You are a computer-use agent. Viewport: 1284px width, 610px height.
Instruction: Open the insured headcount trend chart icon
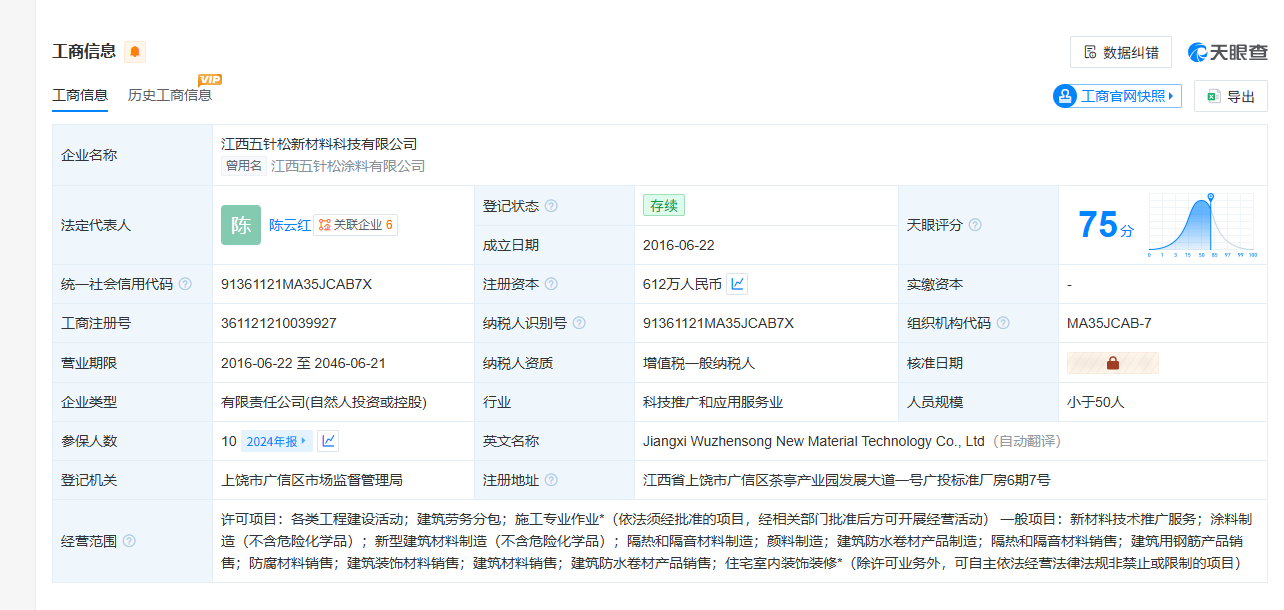point(328,441)
